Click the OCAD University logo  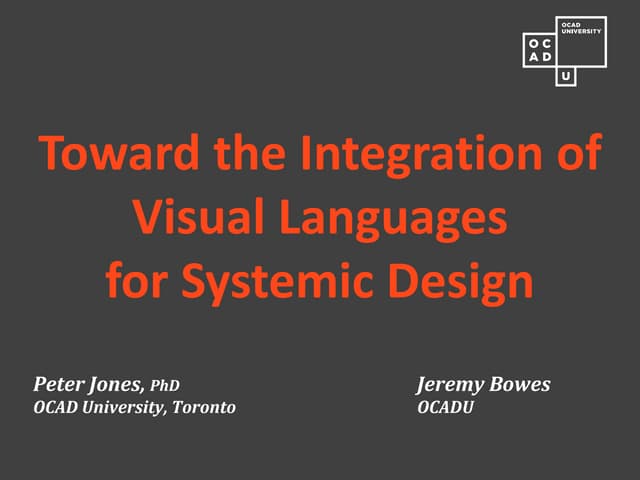tap(563, 49)
